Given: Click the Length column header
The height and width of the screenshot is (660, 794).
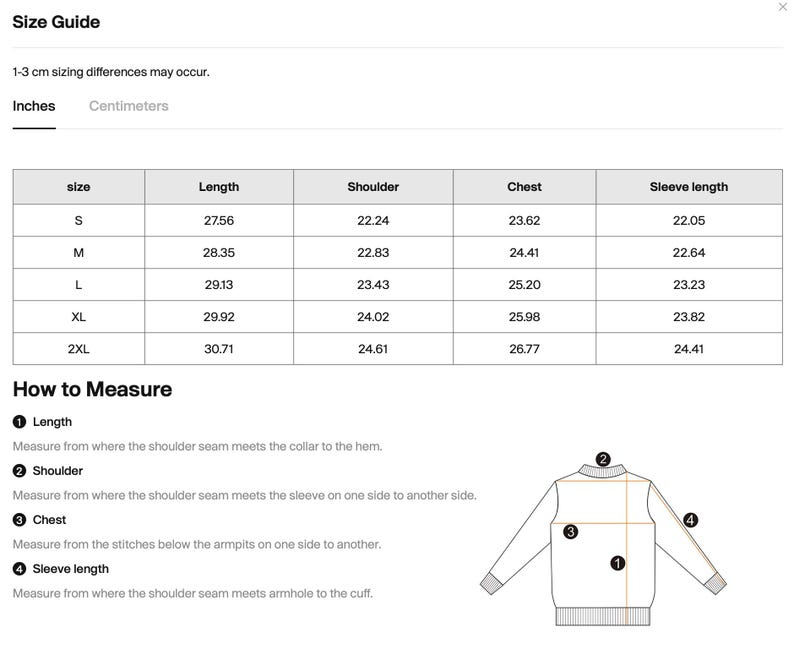Looking at the screenshot, I should pyautogui.click(x=219, y=187).
